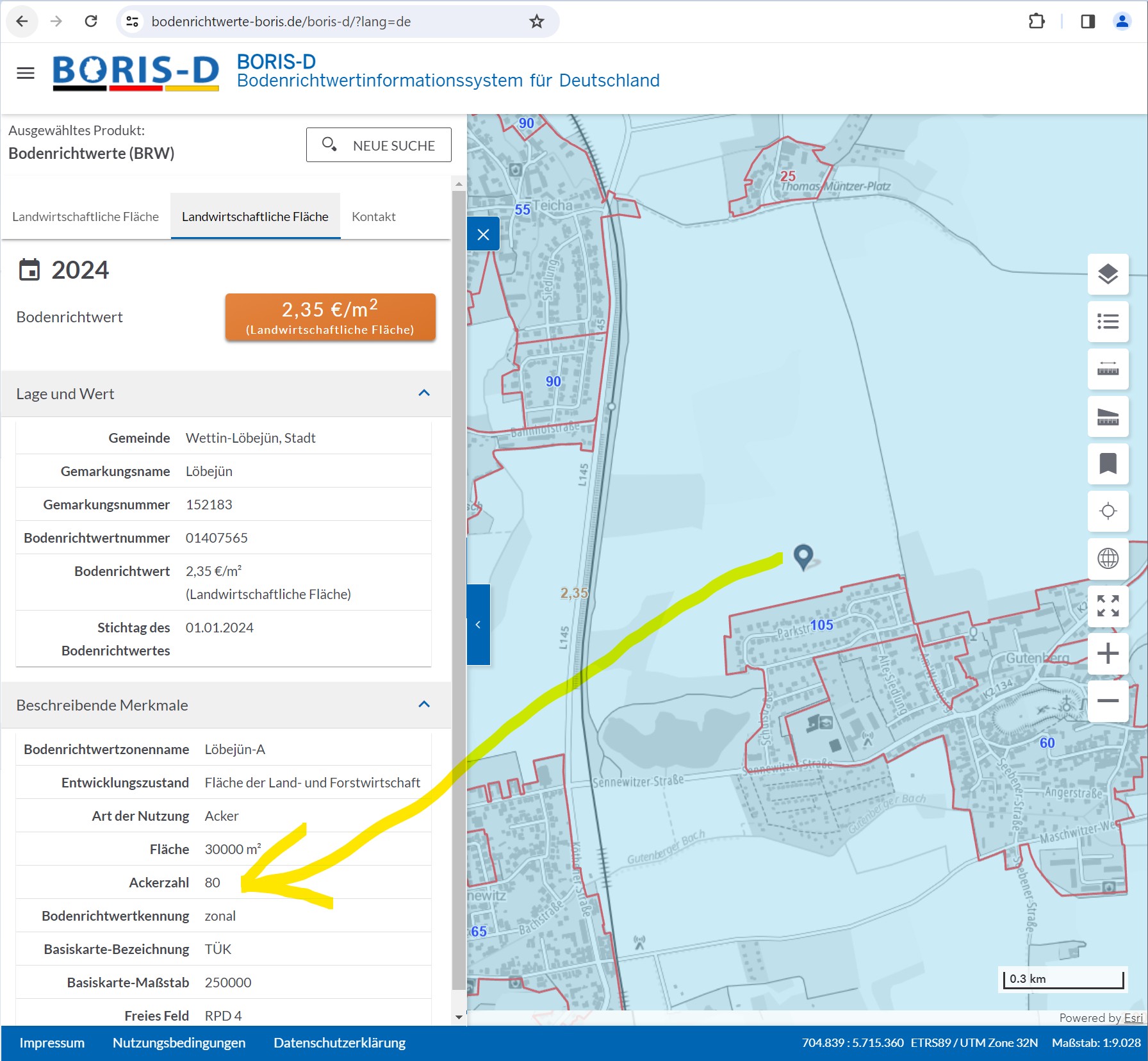Select the distance measurement tool

(x=1108, y=369)
